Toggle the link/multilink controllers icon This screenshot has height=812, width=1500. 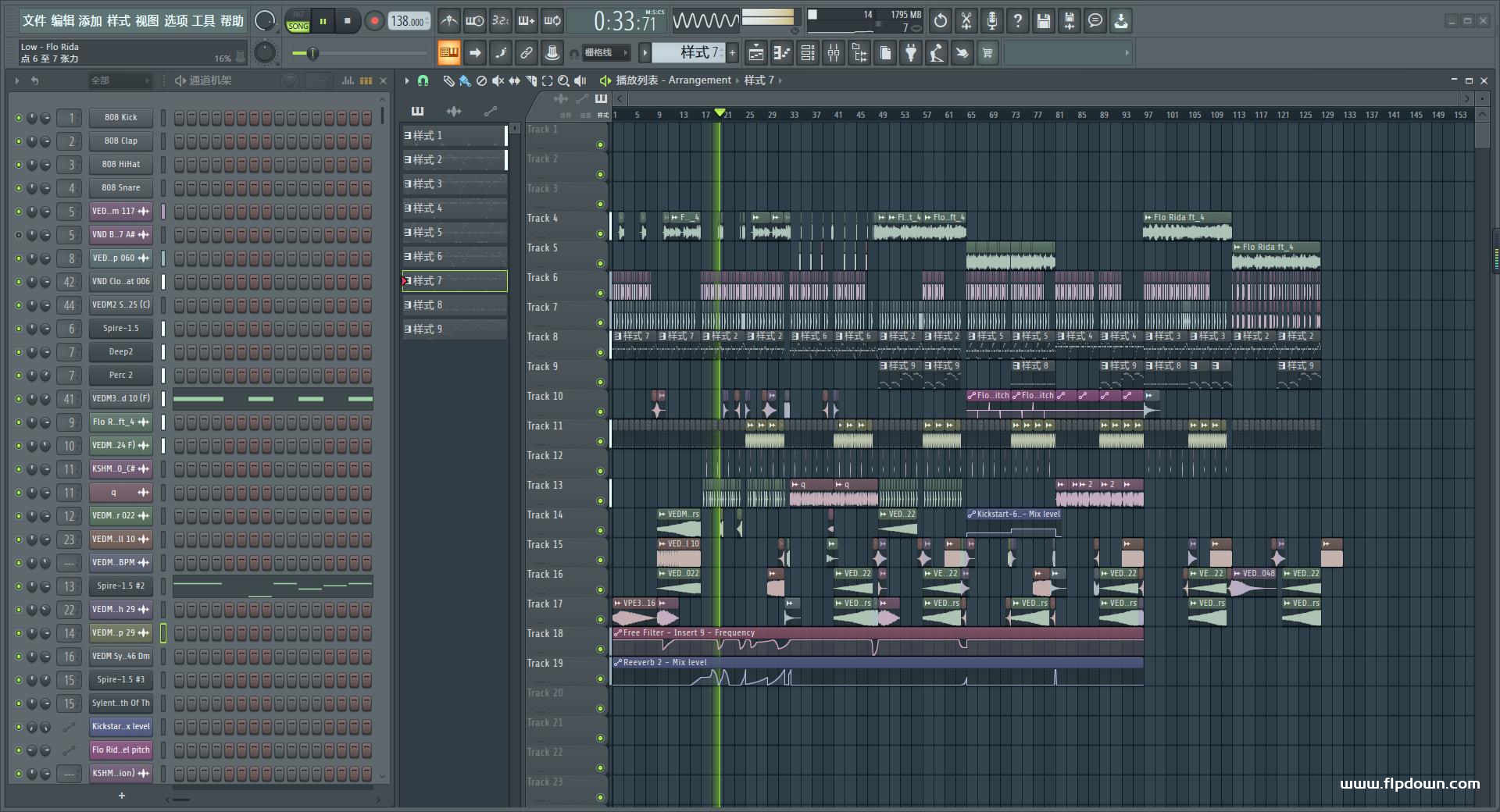point(527,53)
